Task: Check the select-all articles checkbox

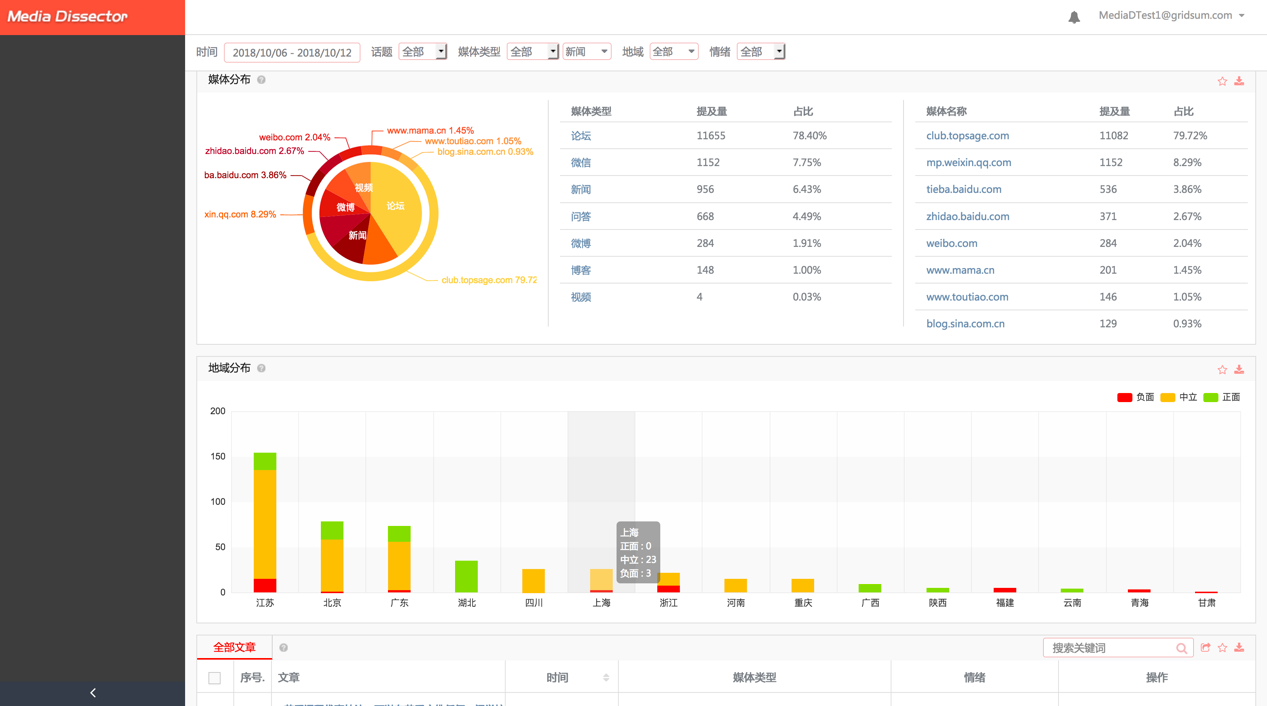Action: [215, 678]
